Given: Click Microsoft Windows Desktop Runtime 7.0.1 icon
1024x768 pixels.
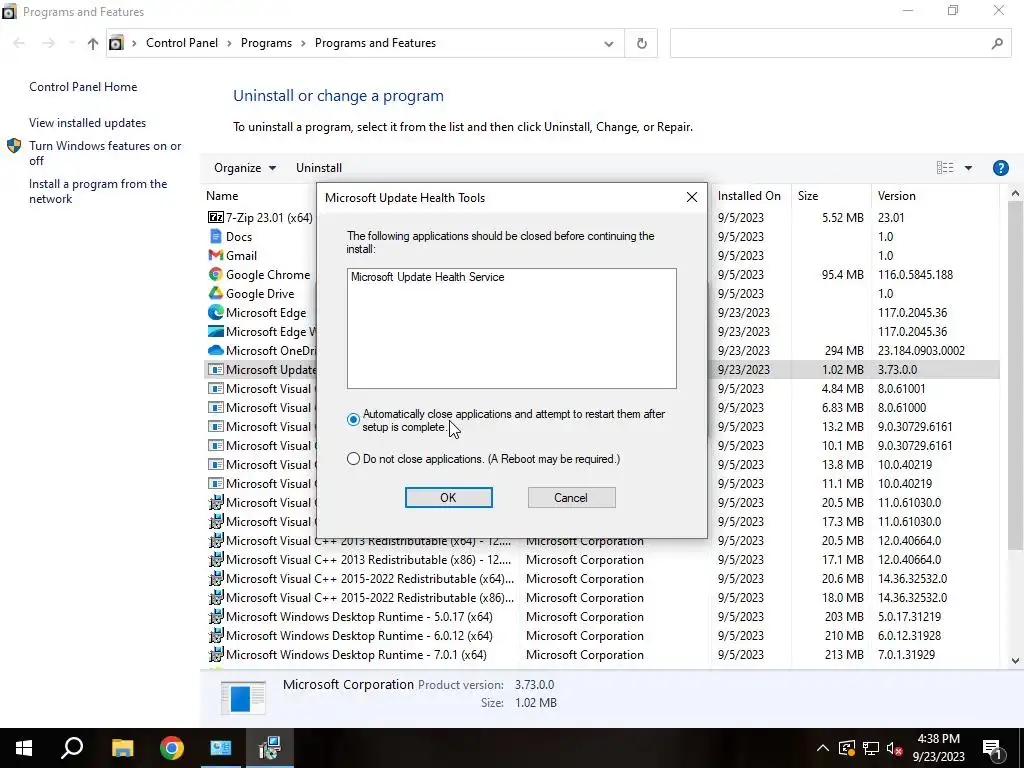Looking at the screenshot, I should (216, 654).
